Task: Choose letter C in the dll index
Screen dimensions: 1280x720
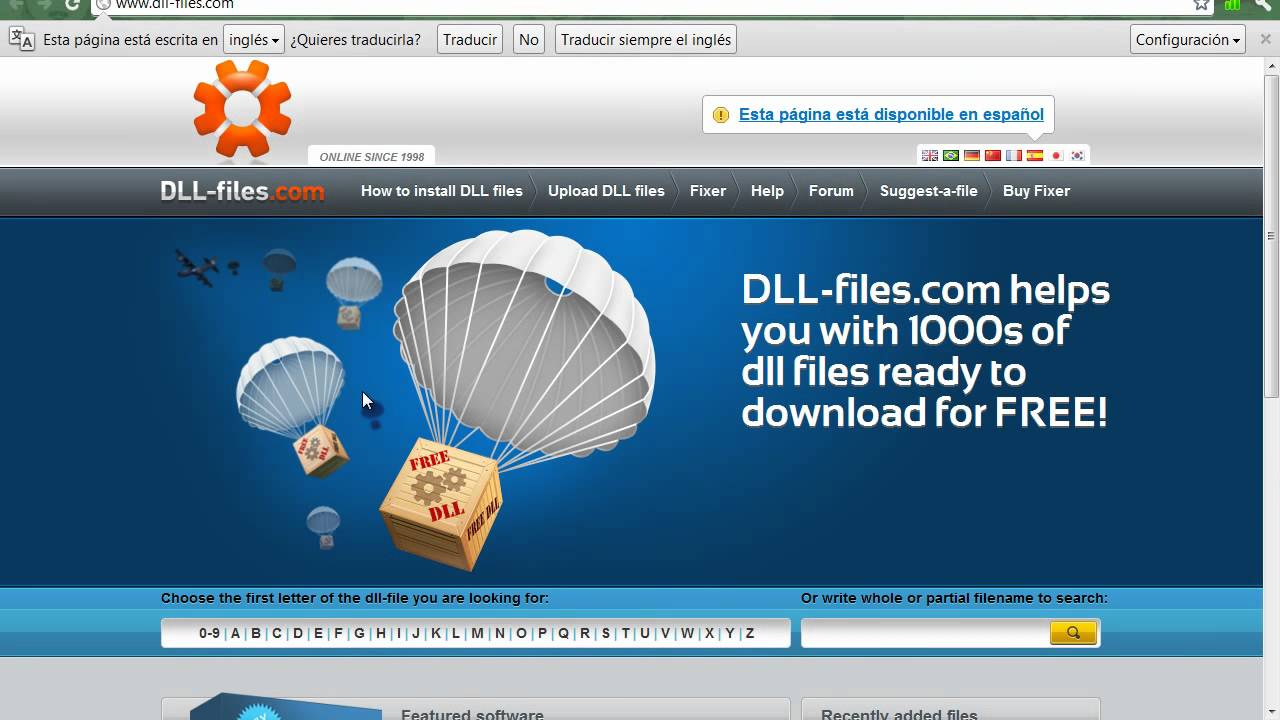Action: [277, 633]
